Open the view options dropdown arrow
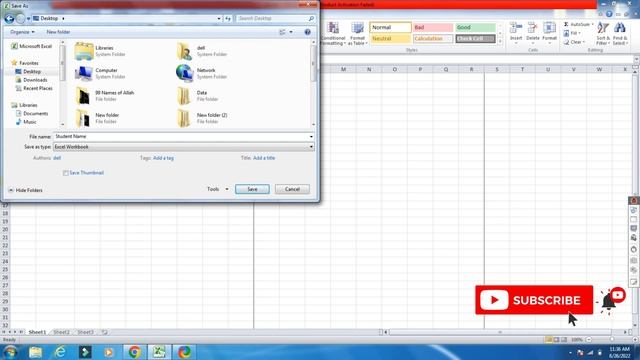640x360 pixels. coord(291,32)
